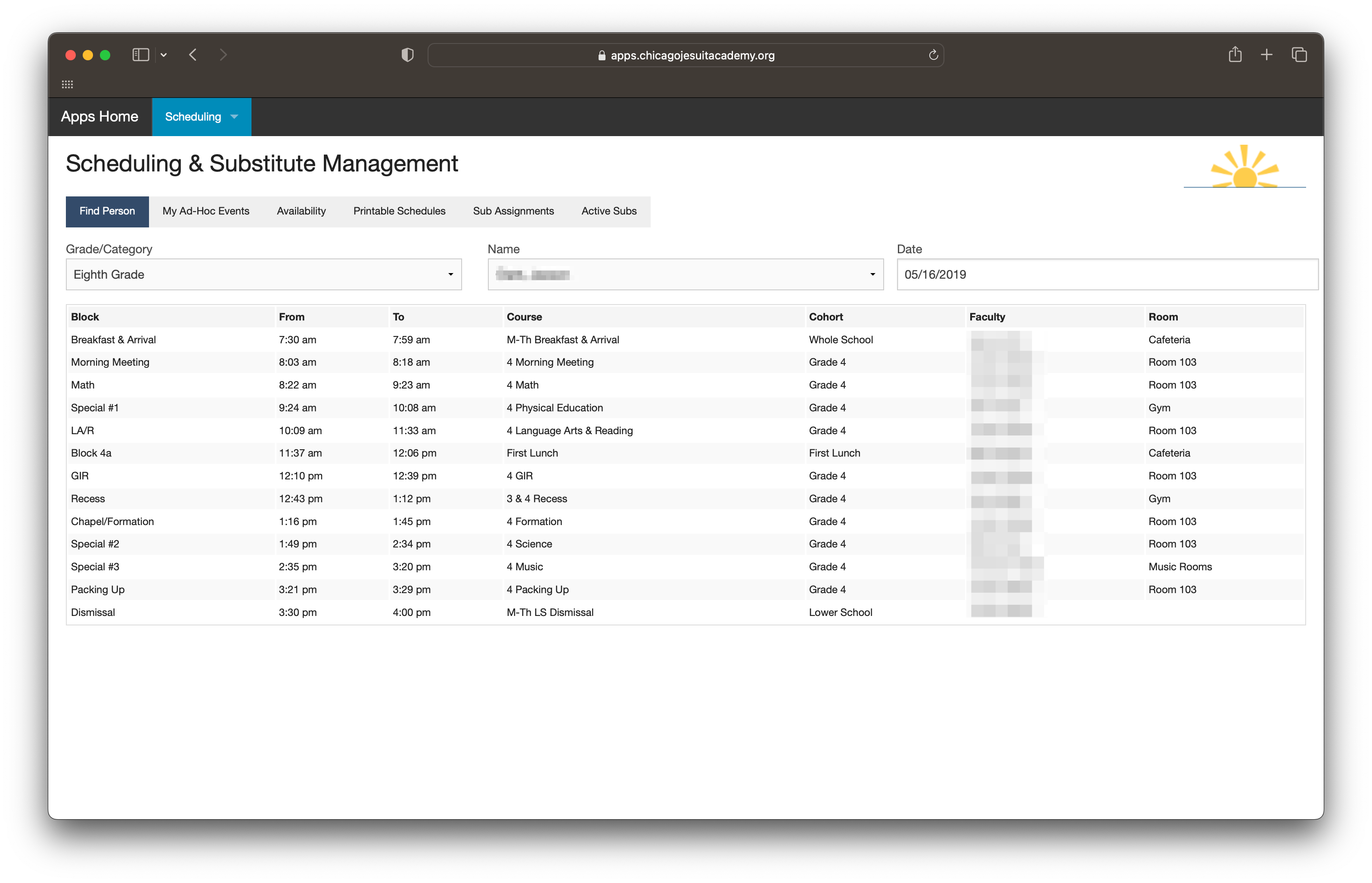Open the Grade/Category Eighth Grade dropdown
The width and height of the screenshot is (1372, 883).
[x=264, y=275]
